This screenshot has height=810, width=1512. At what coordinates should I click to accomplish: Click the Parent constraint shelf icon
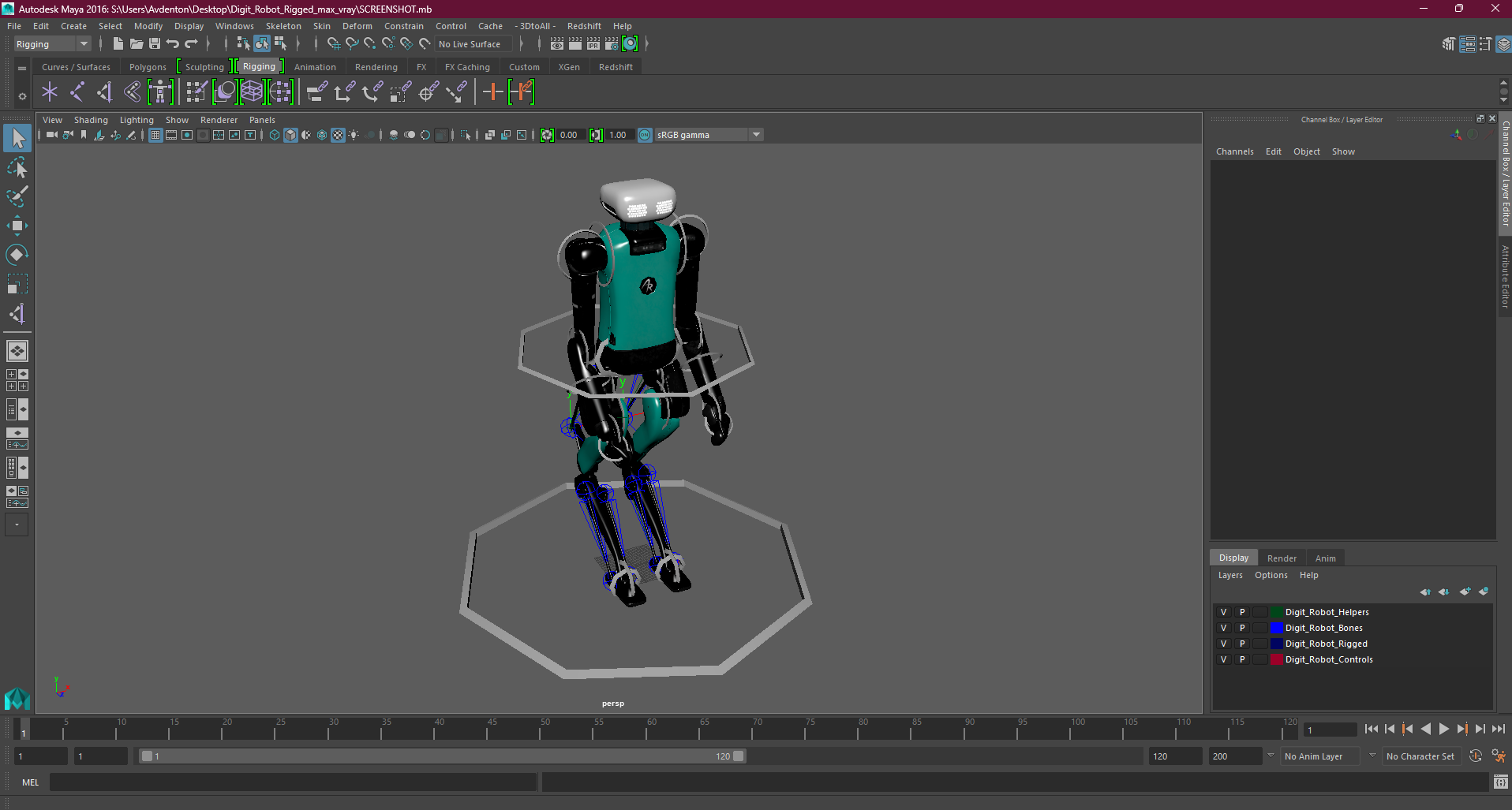pos(317,92)
